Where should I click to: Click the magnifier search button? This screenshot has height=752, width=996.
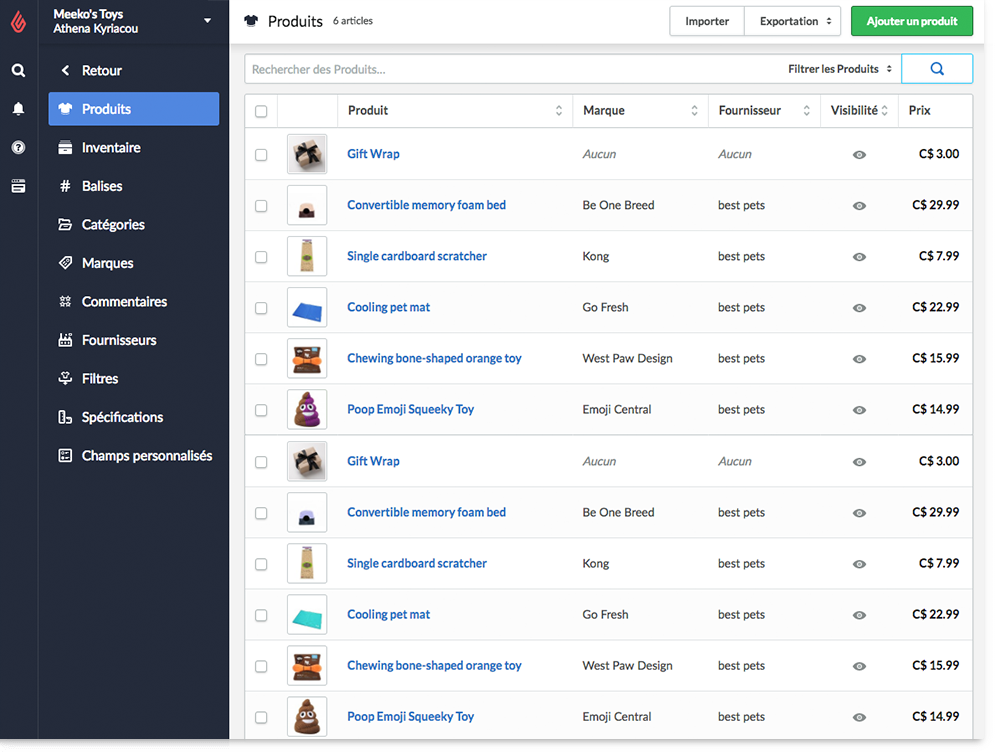[x=937, y=69]
